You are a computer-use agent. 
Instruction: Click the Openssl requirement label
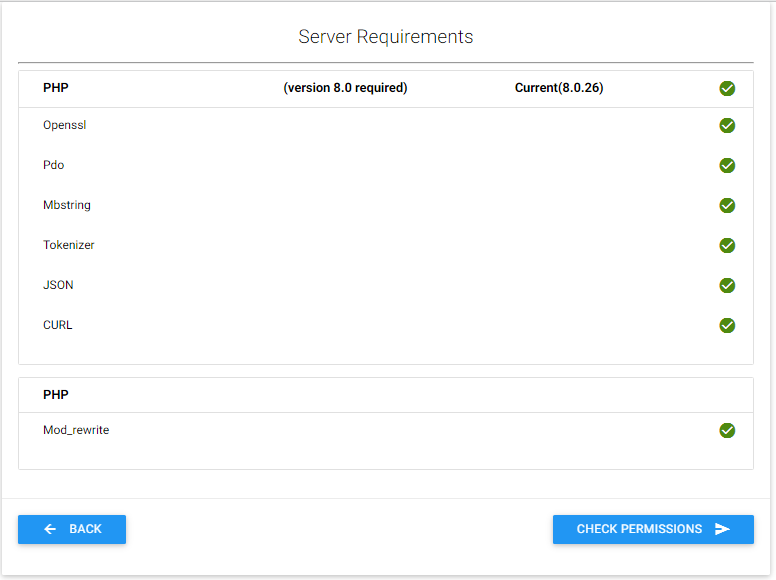pyautogui.click(x=64, y=125)
